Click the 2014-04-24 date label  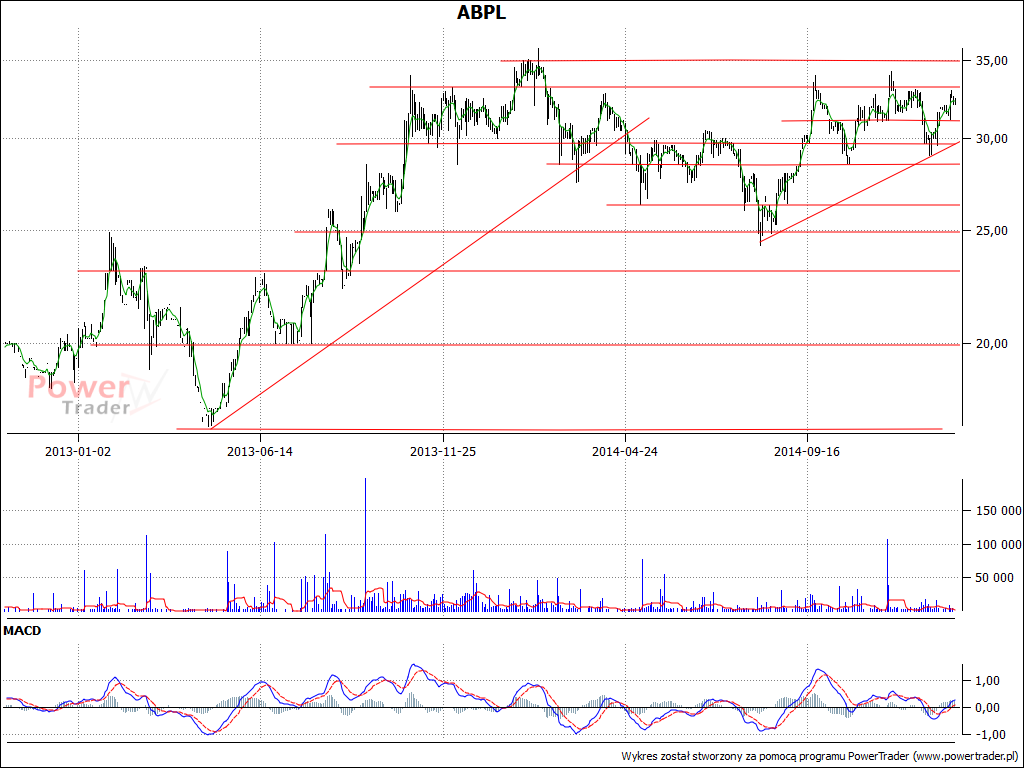[x=625, y=452]
